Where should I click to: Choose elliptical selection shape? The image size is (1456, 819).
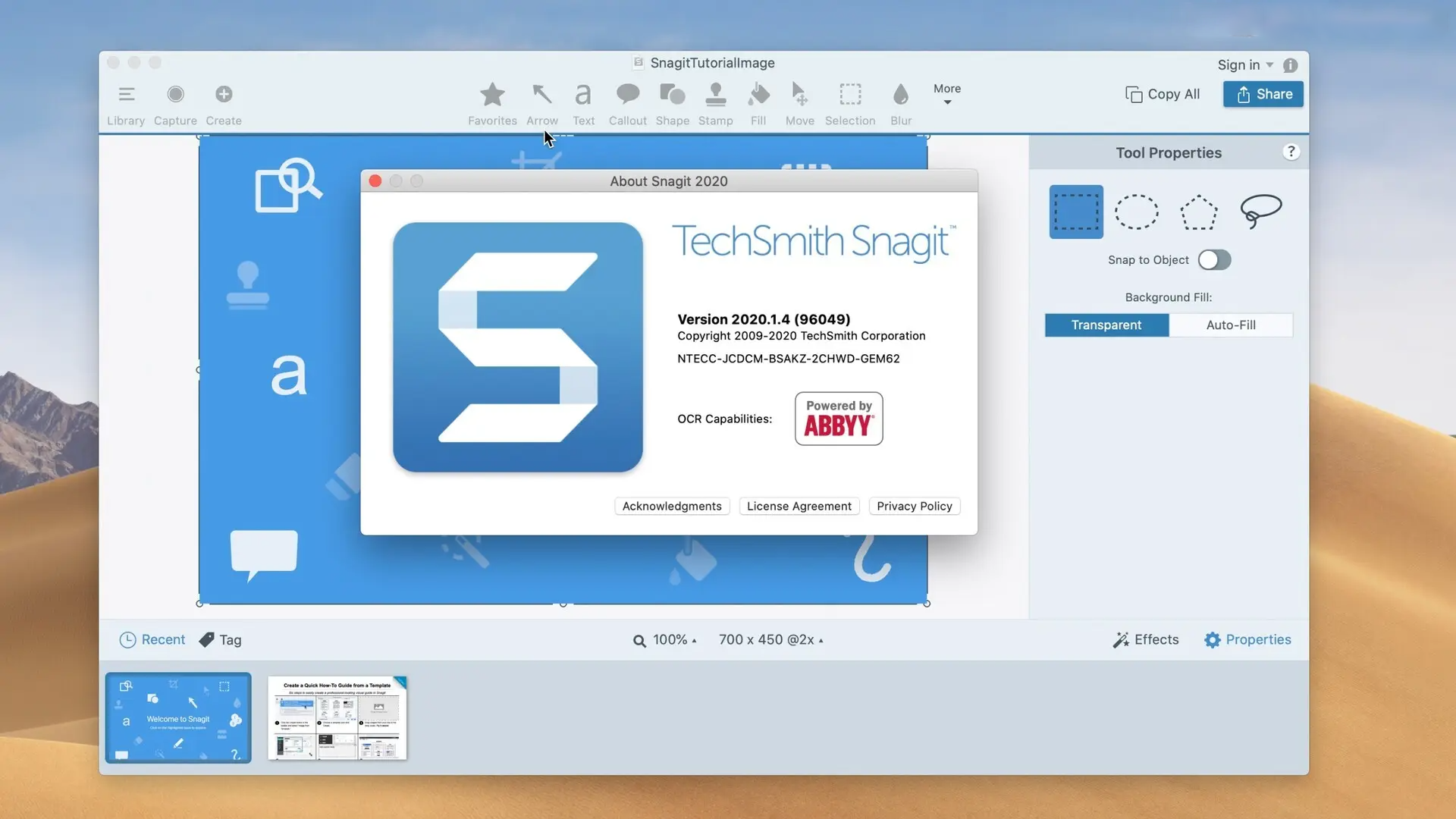click(x=1137, y=212)
